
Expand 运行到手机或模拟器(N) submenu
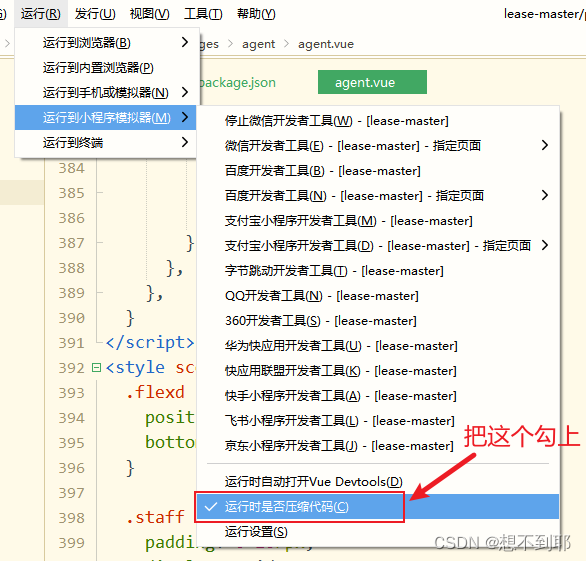pyautogui.click(x=105, y=92)
